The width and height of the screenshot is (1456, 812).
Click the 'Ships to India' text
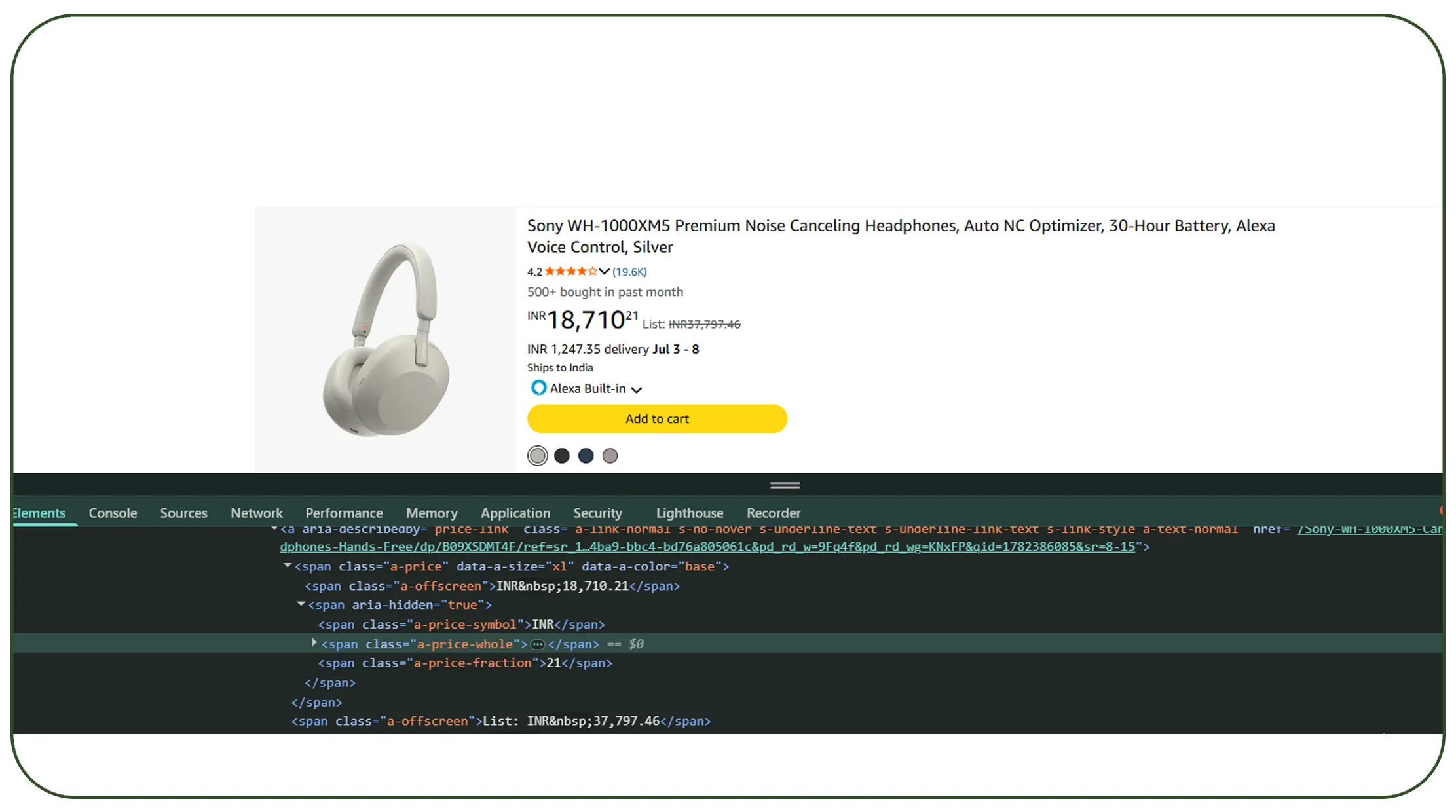coord(560,368)
